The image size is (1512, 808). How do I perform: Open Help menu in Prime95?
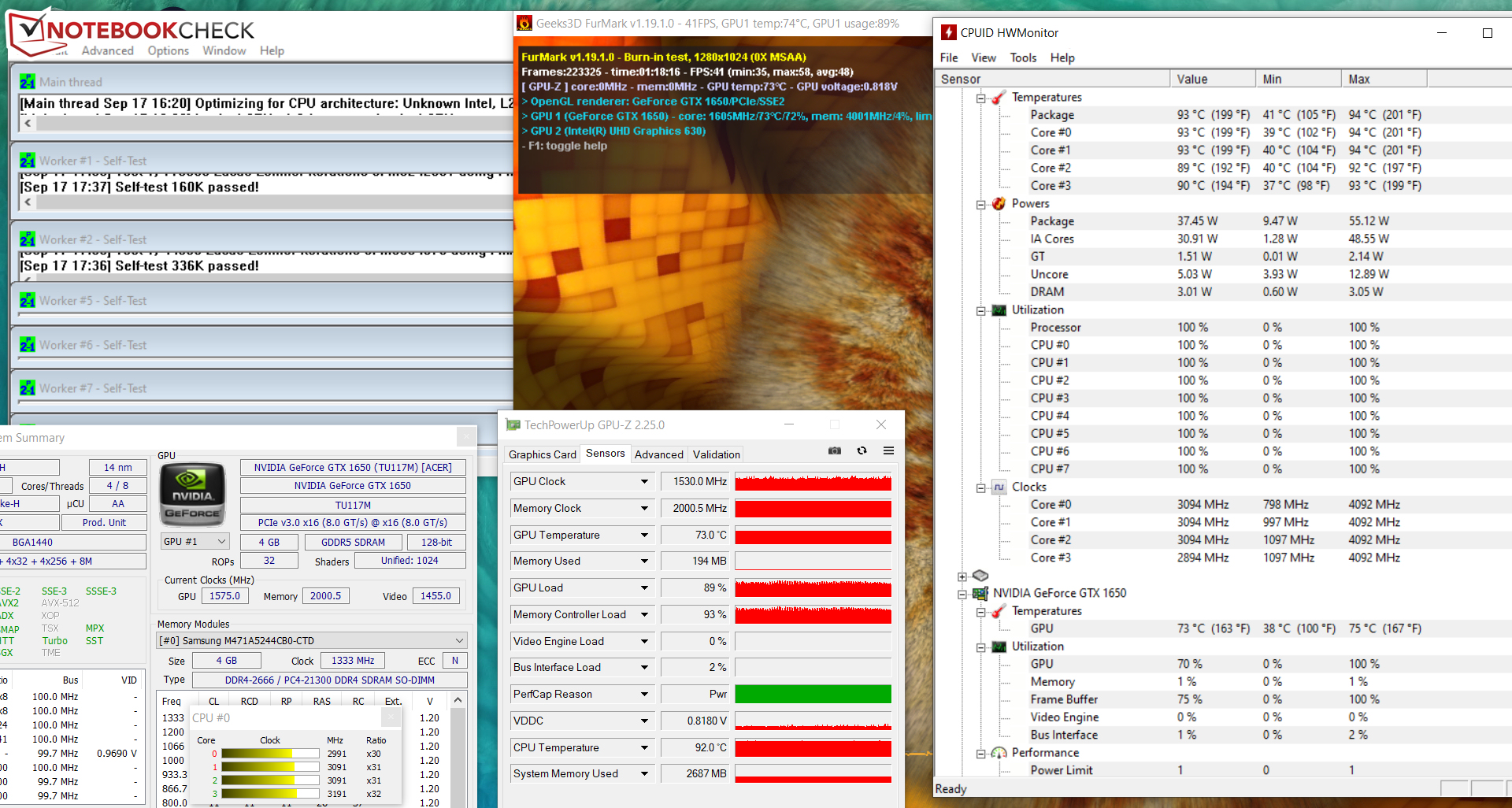pos(272,50)
